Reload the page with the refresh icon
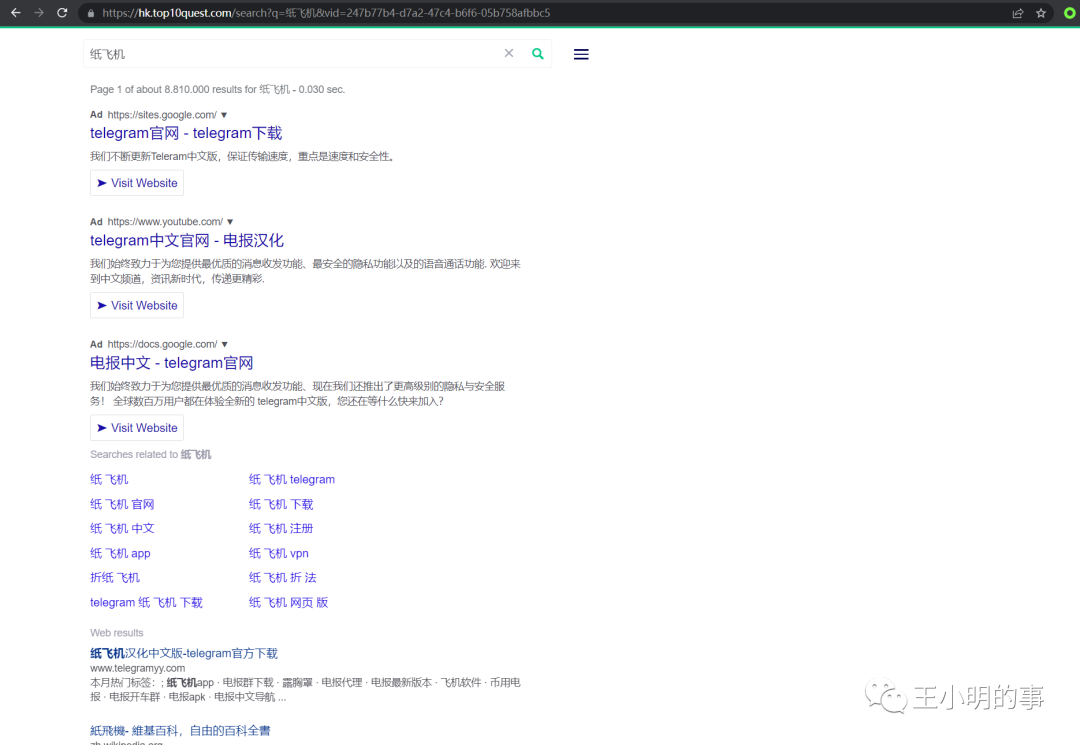The width and height of the screenshot is (1080, 745). click(62, 12)
